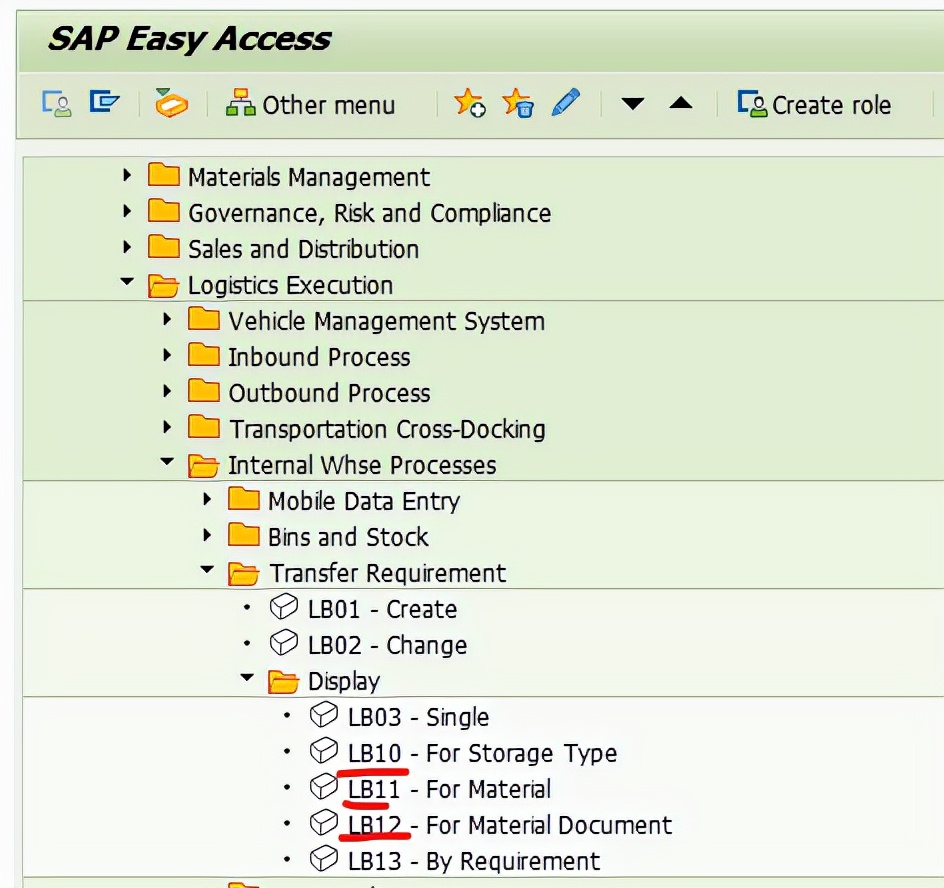Click Create role button text

click(831, 105)
